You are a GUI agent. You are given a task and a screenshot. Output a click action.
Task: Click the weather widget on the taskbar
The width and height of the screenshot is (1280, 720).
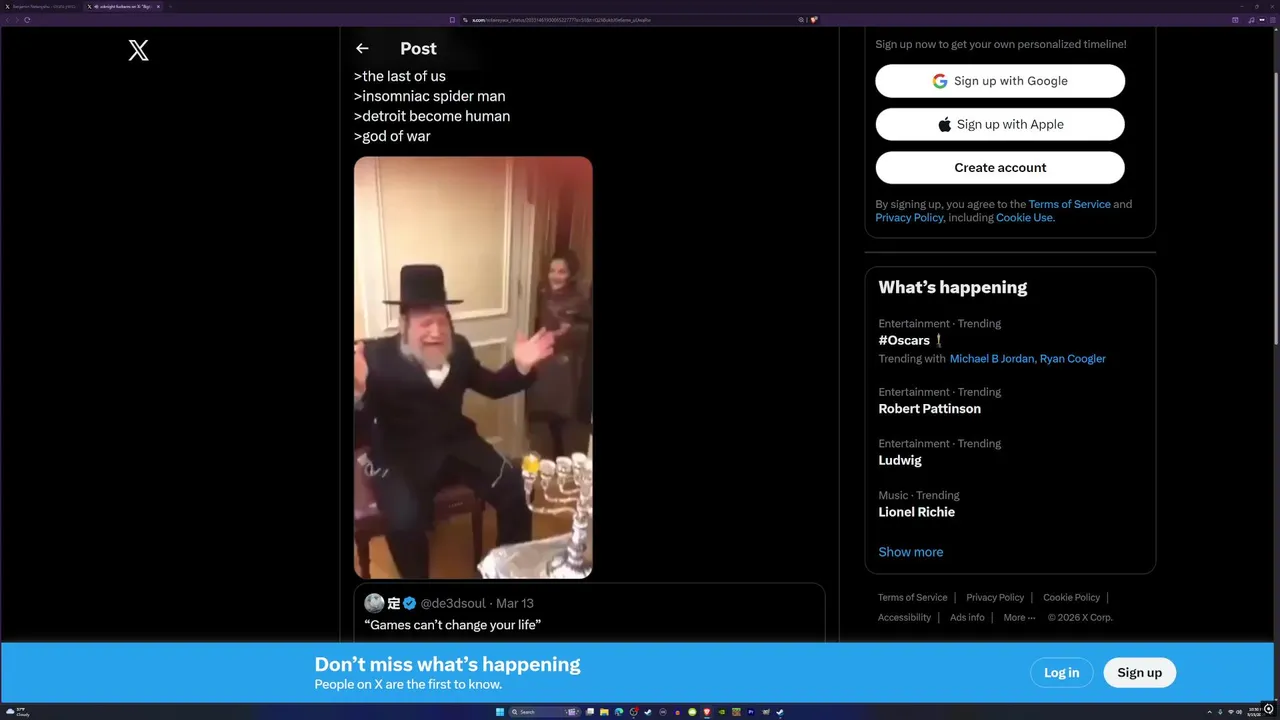(x=17, y=712)
